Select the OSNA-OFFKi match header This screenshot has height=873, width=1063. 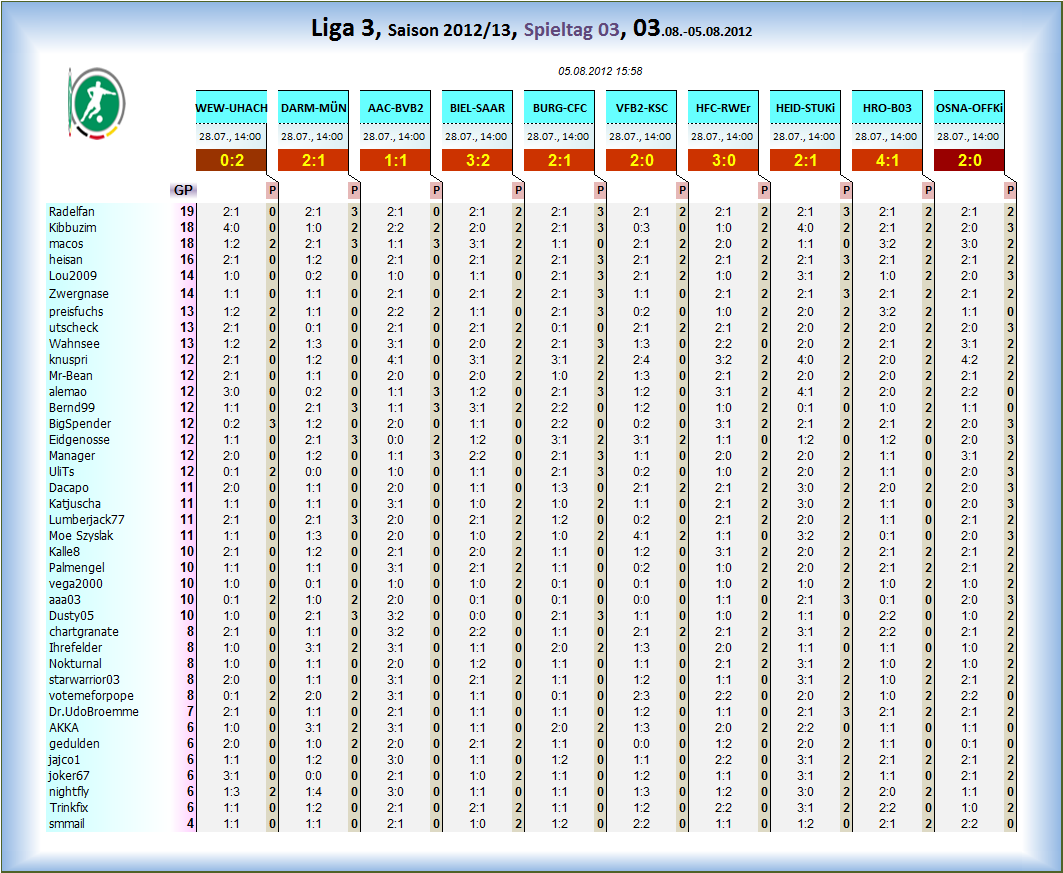pos(970,108)
